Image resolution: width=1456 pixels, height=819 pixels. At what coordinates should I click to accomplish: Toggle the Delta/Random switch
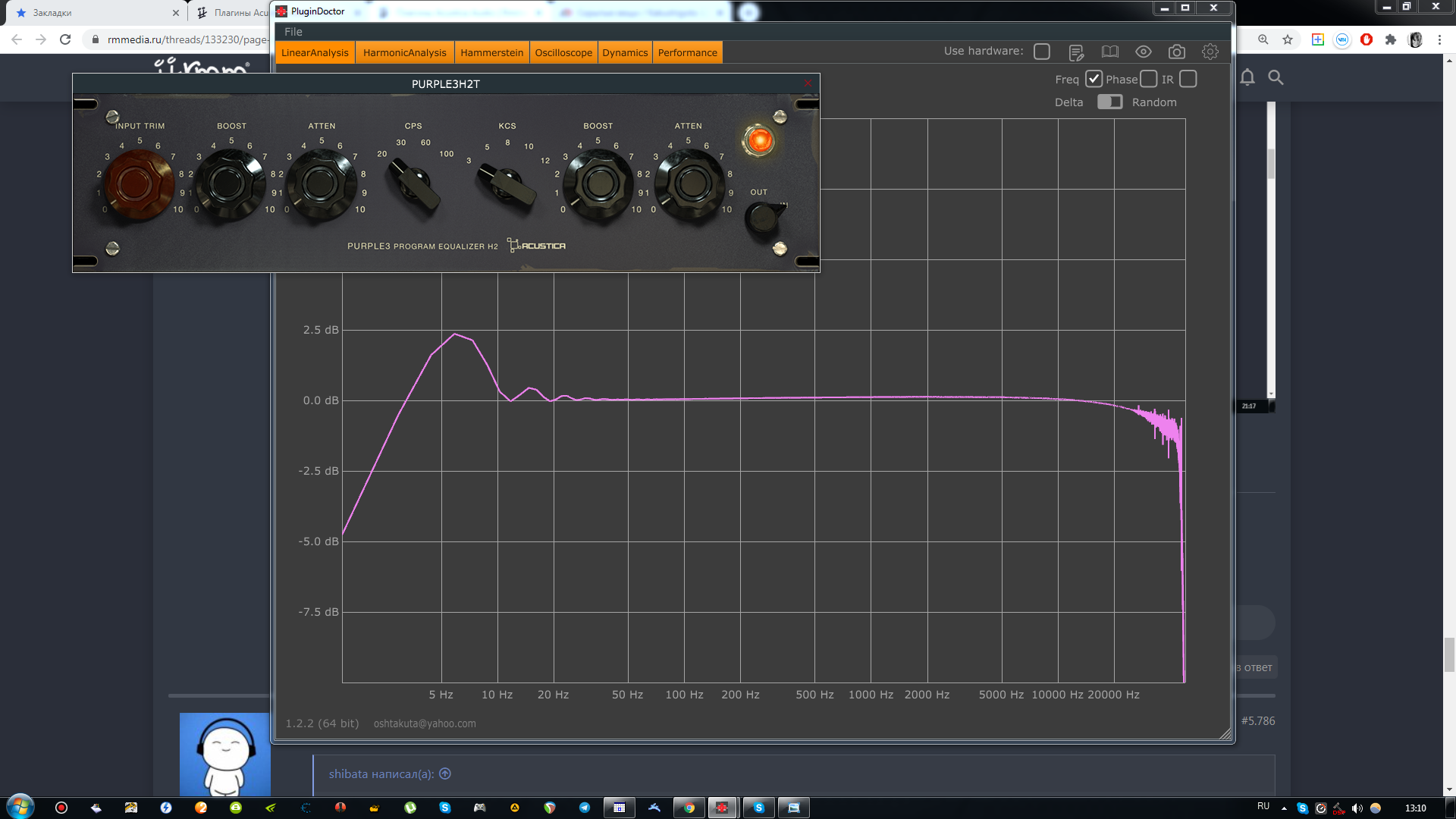[1110, 102]
